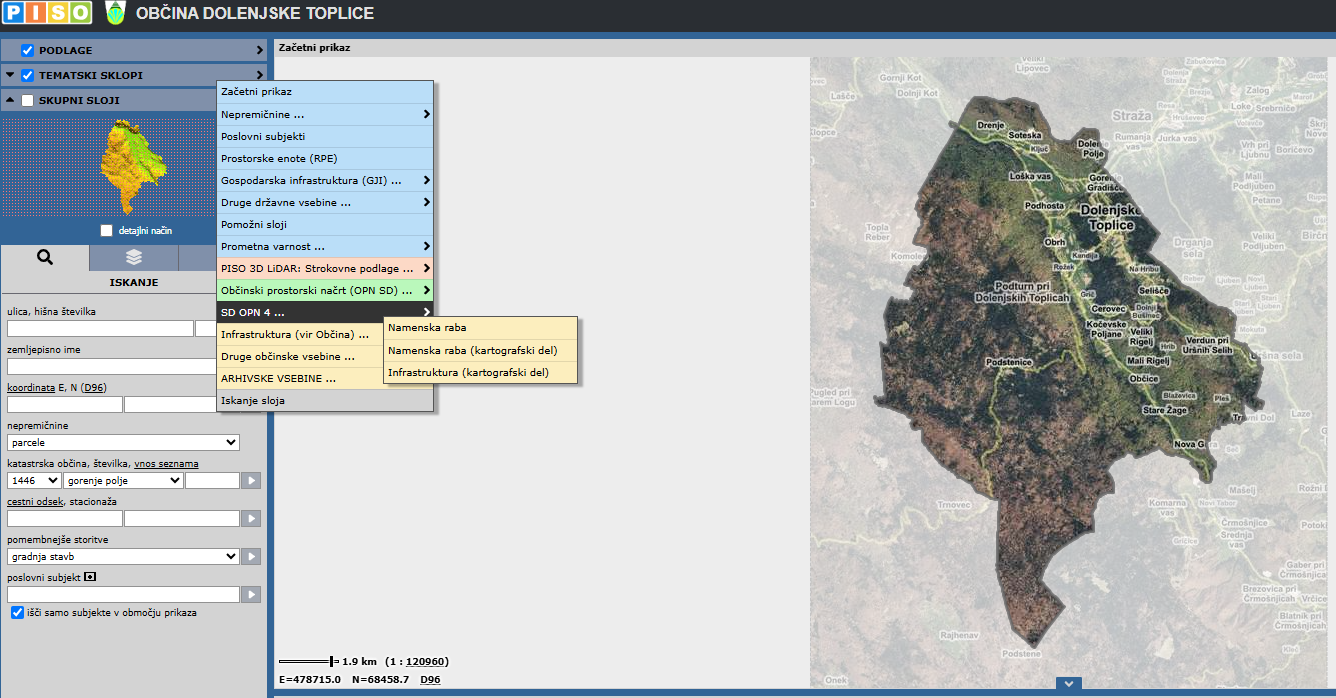The height and width of the screenshot is (698, 1336).
Task: Run the cestni odsek search arrow
Action: point(251,519)
